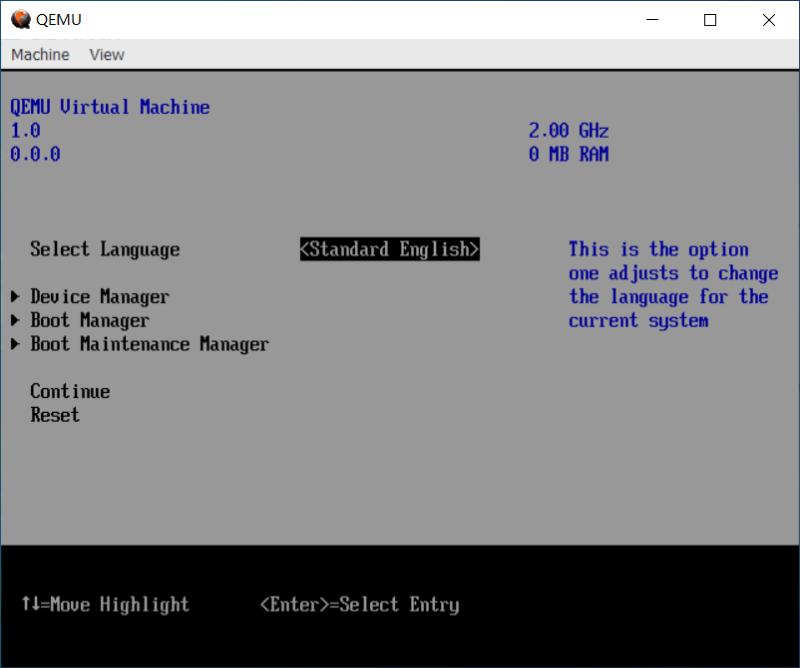Select Continue to boot the system
The image size is (800, 668).
click(x=68, y=391)
